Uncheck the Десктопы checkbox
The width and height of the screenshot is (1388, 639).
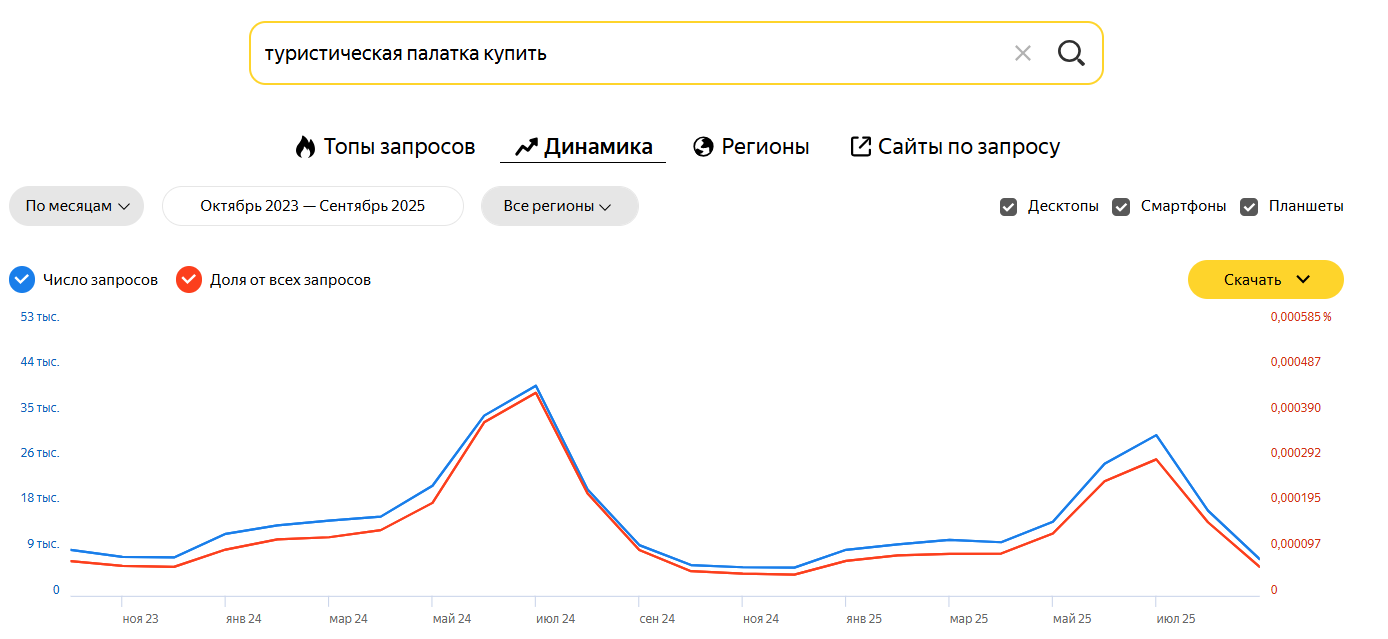coord(1009,207)
